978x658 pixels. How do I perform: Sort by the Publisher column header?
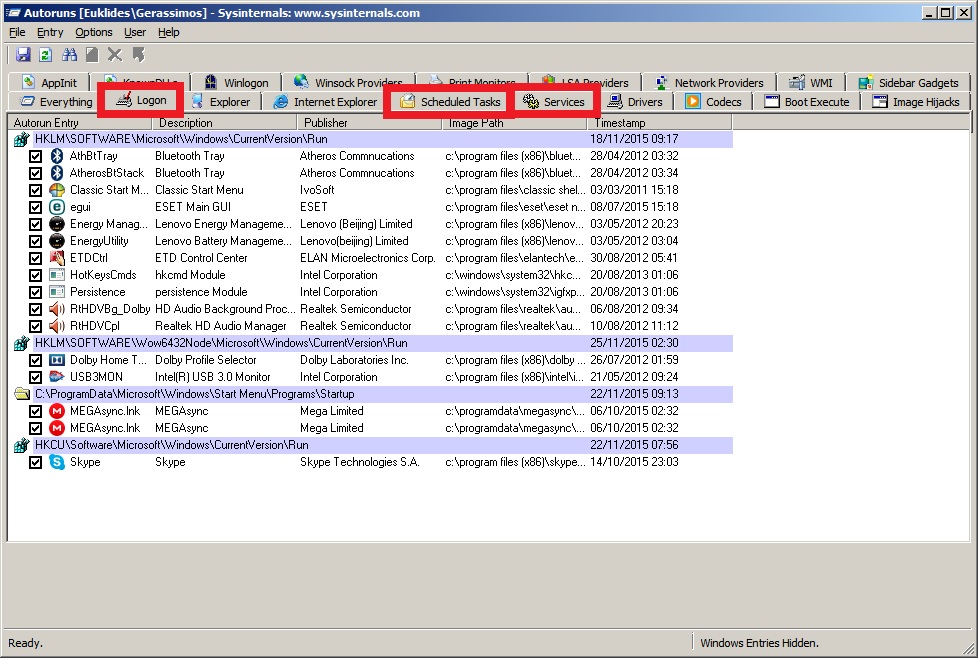(370, 123)
